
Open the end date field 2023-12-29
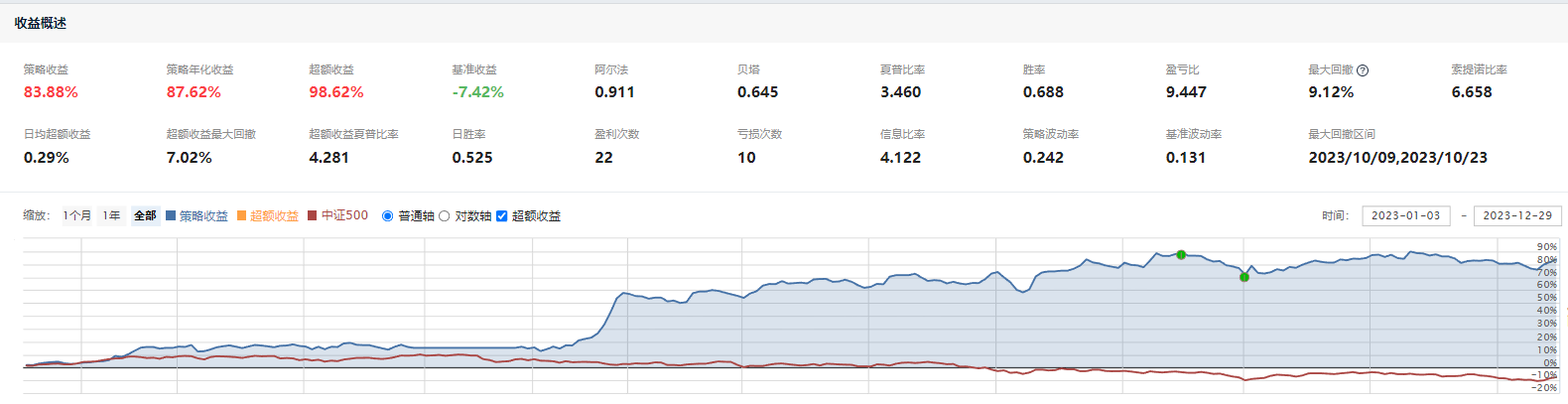tap(1516, 215)
